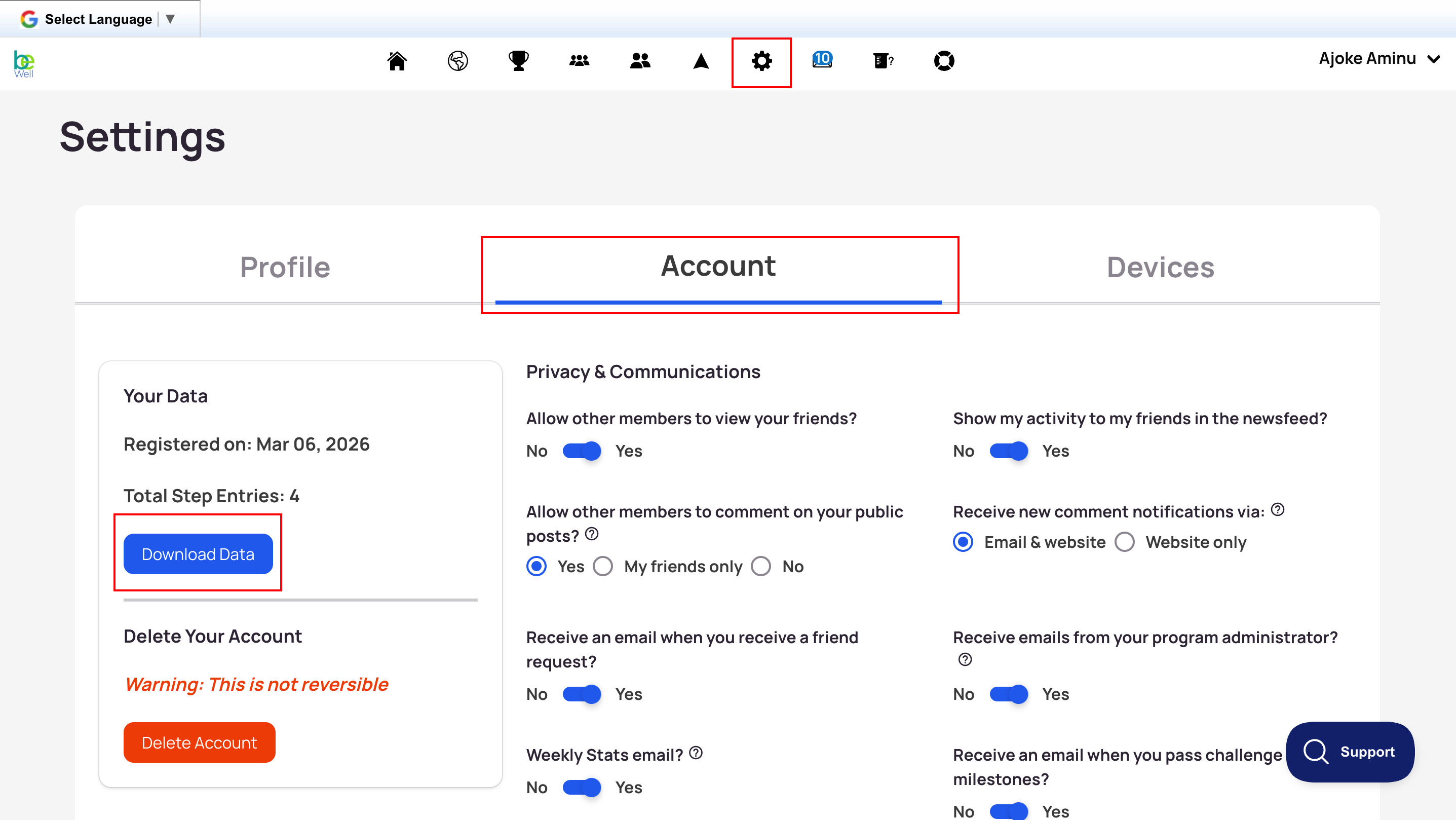The image size is (1456, 820).
Task: Show help for commenting on public posts
Action: coord(592,534)
